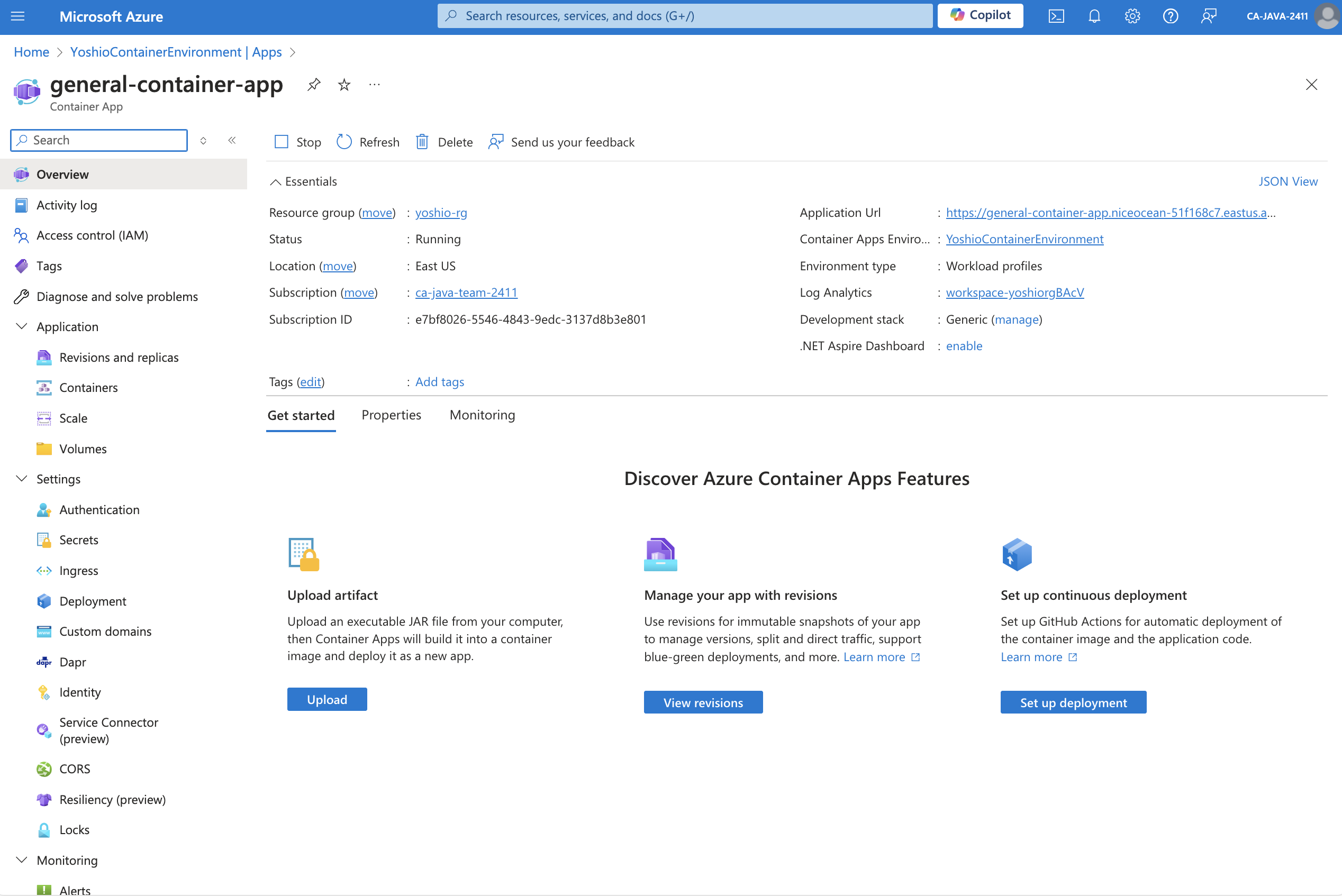
Task: Open portal settings gear icon
Action: (x=1132, y=16)
